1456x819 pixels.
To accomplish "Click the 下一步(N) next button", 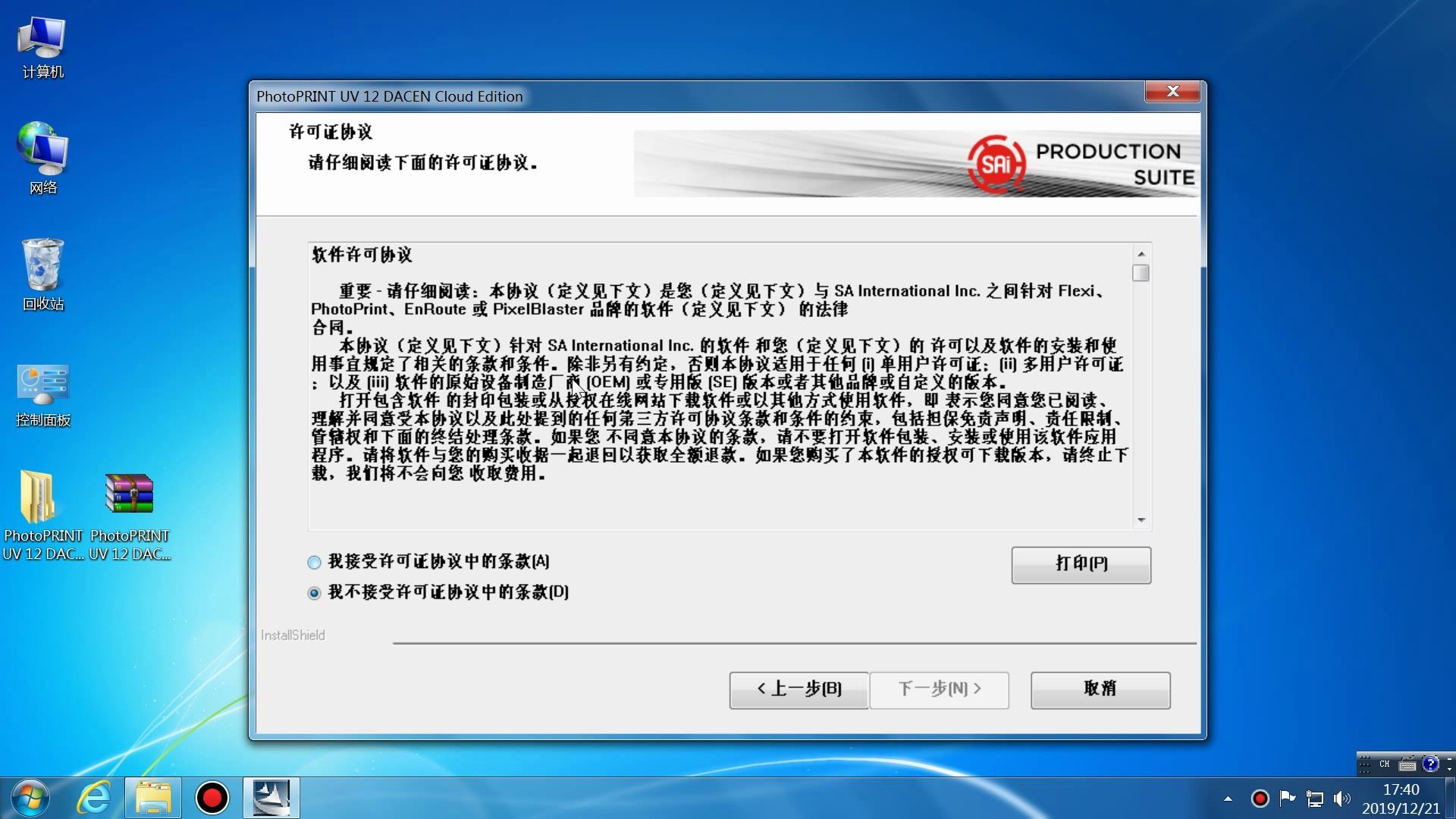I will pos(939,689).
